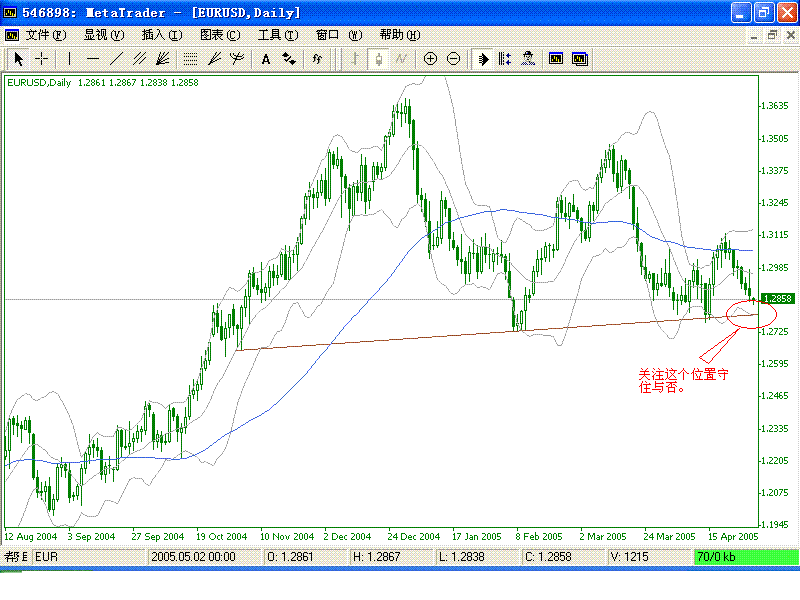This screenshot has height=600, width=800.
Task: Select the arrow cursor tool
Action: tap(18, 59)
